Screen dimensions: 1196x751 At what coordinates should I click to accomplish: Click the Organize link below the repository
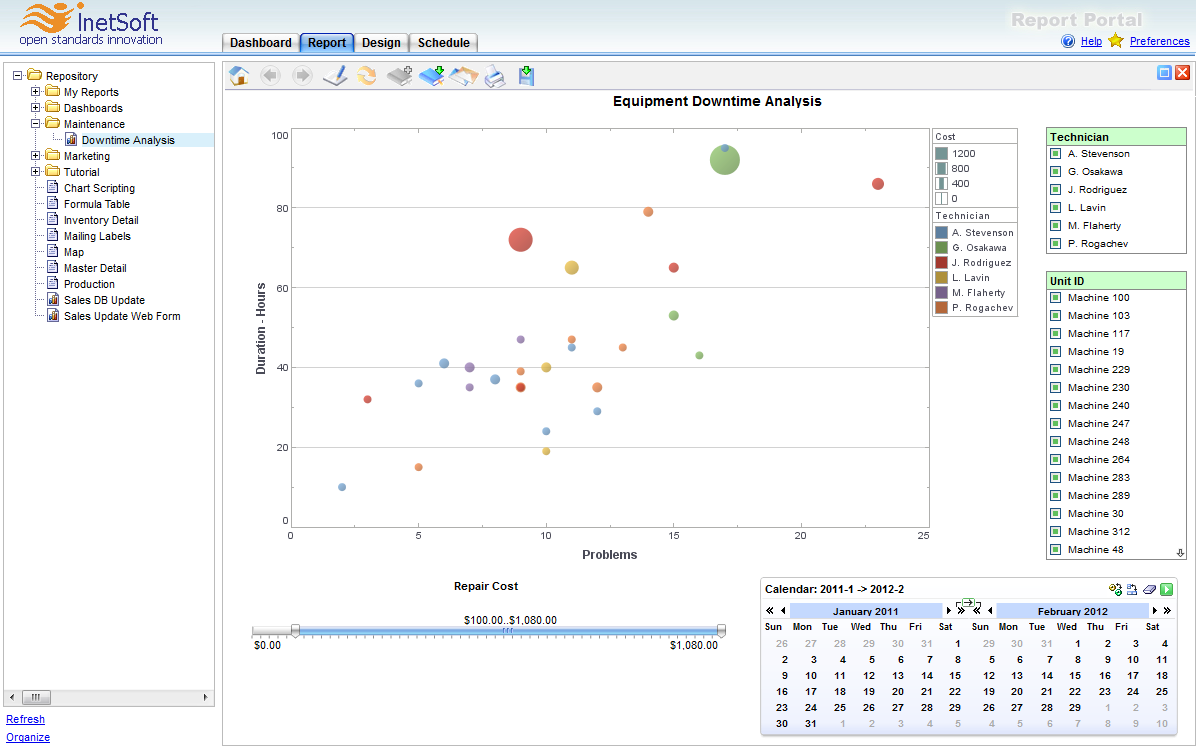coord(28,737)
